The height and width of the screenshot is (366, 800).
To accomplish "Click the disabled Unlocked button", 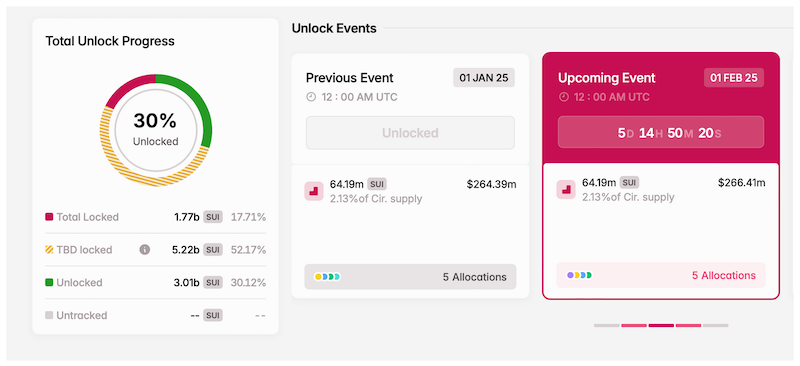I will pyautogui.click(x=410, y=133).
